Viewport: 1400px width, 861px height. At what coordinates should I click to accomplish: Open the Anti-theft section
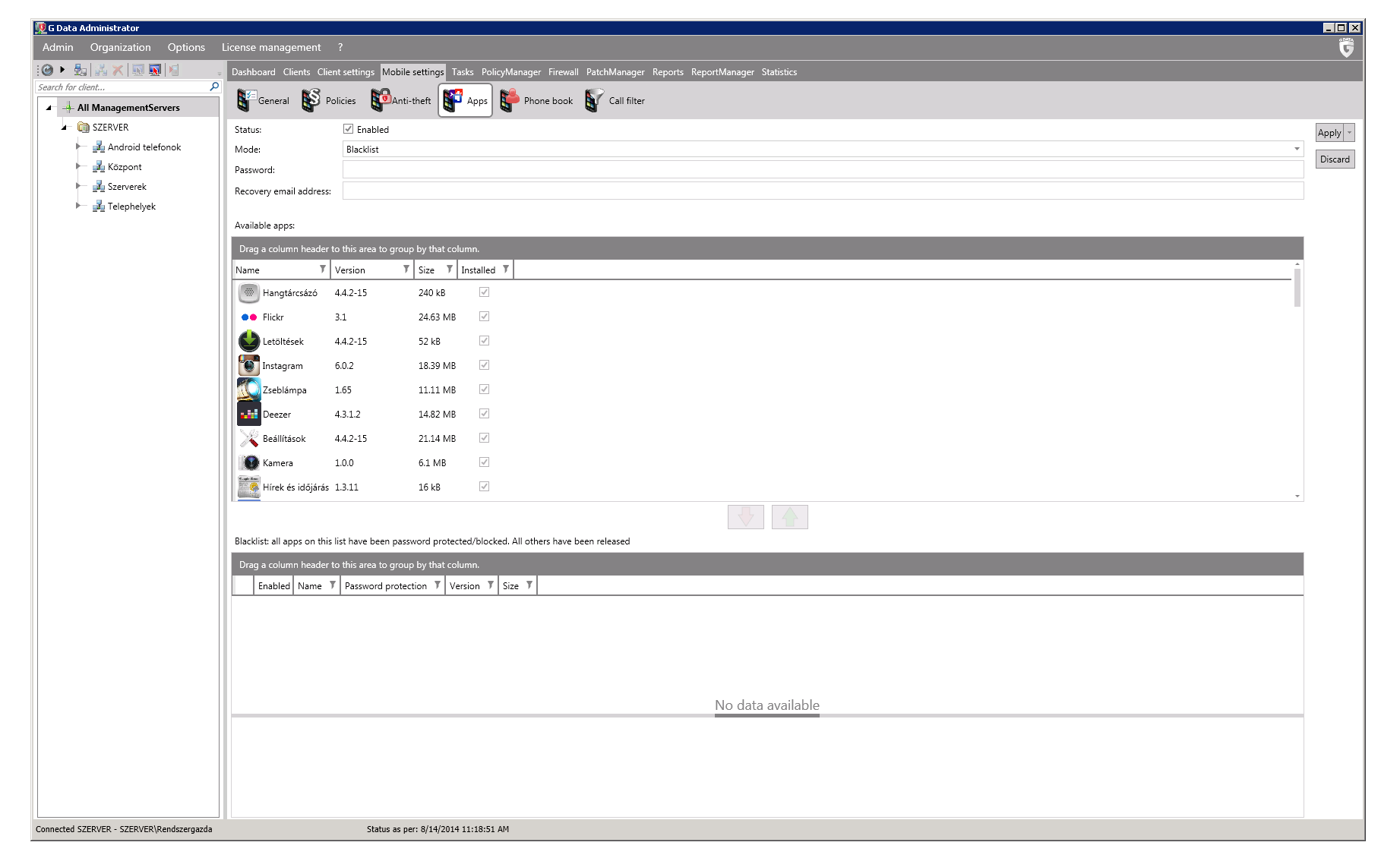(x=401, y=100)
